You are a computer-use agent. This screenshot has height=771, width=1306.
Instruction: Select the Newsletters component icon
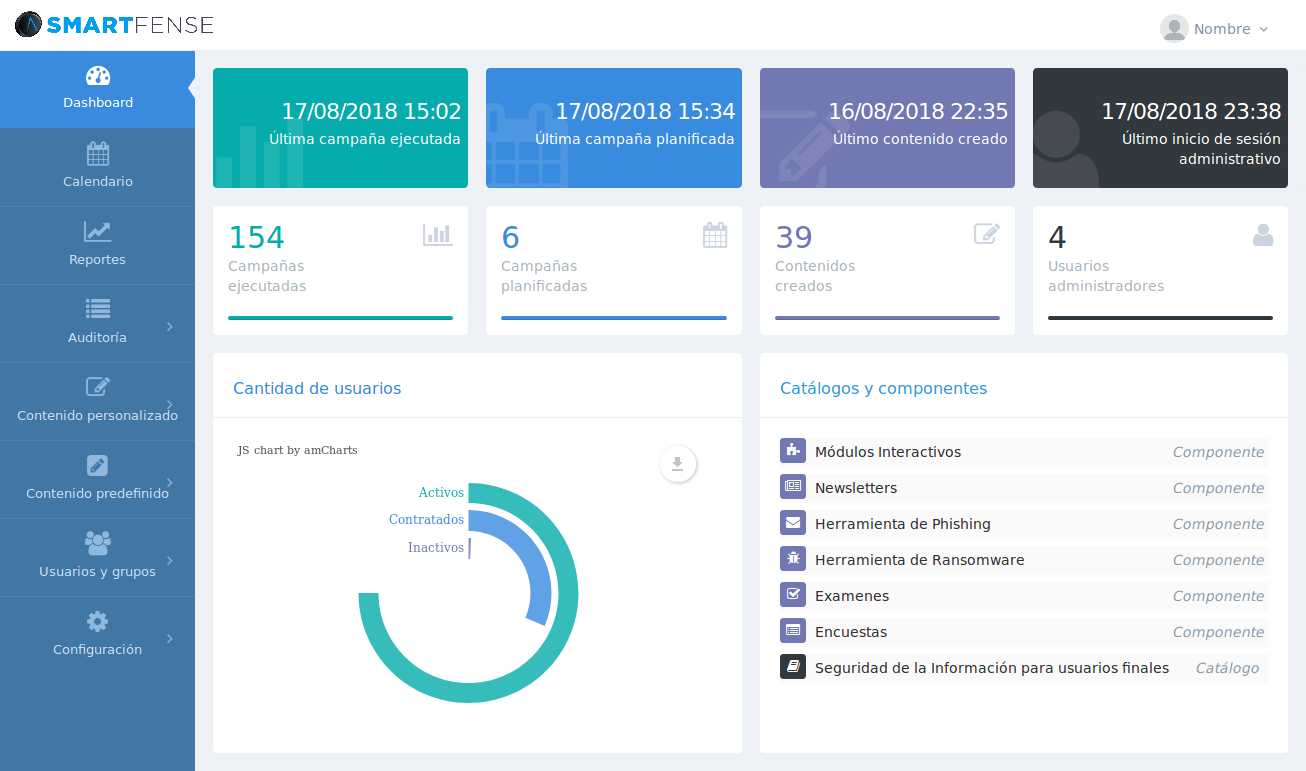(793, 487)
